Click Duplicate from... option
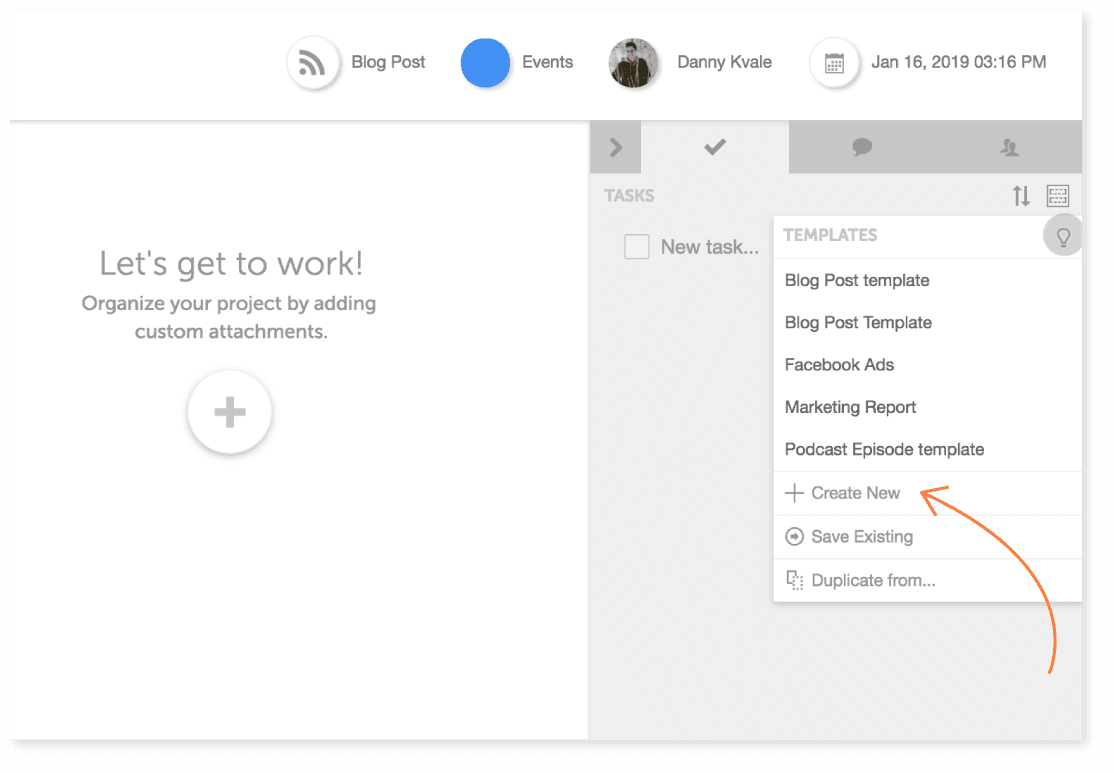Screen dimensions: 1114x773 (927, 580)
